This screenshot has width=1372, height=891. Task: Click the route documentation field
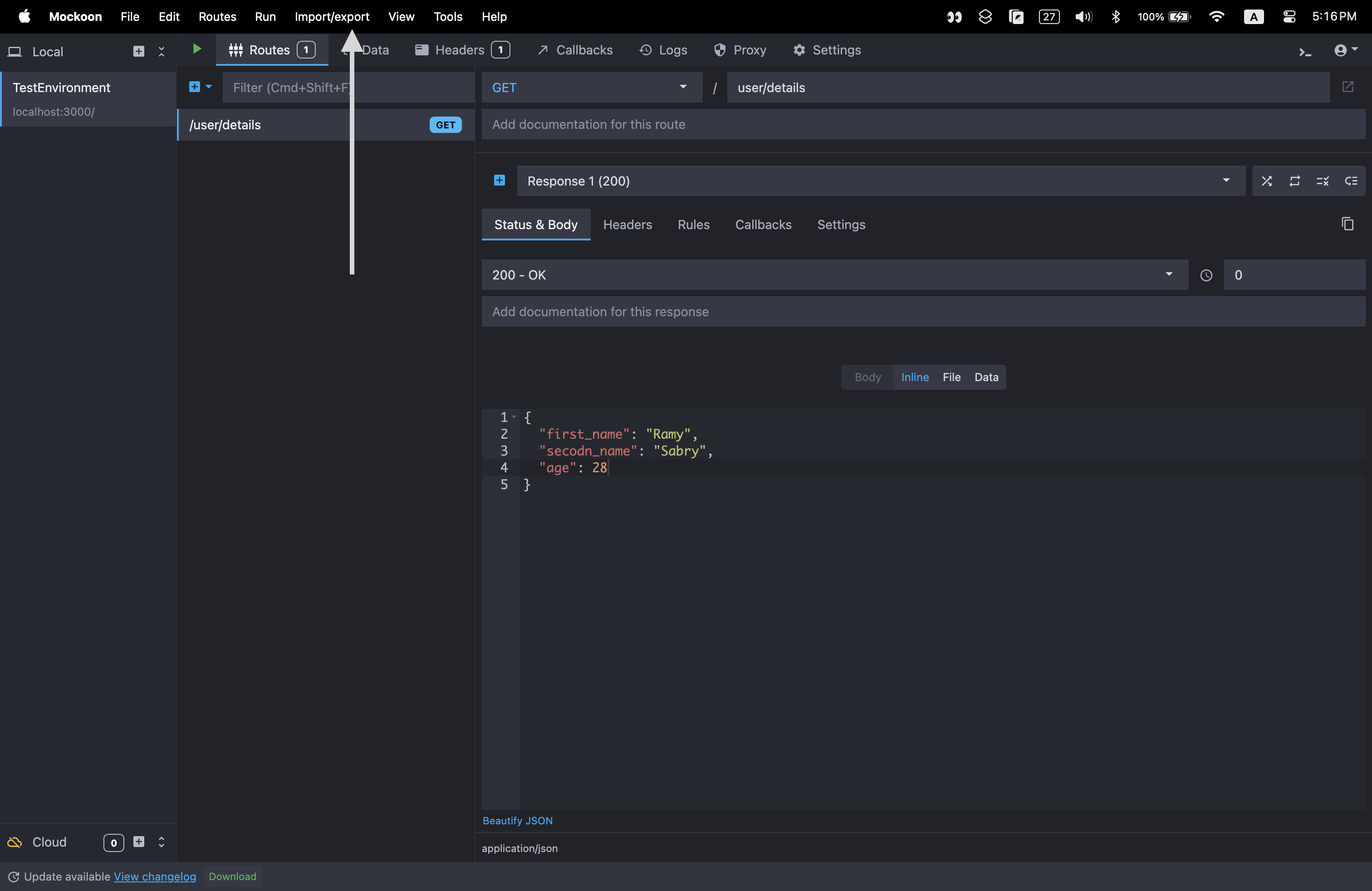pyautogui.click(x=923, y=124)
